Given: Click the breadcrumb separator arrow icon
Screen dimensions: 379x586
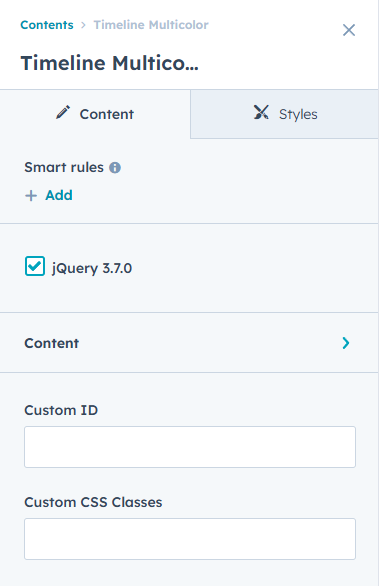Looking at the screenshot, I should (x=83, y=25).
